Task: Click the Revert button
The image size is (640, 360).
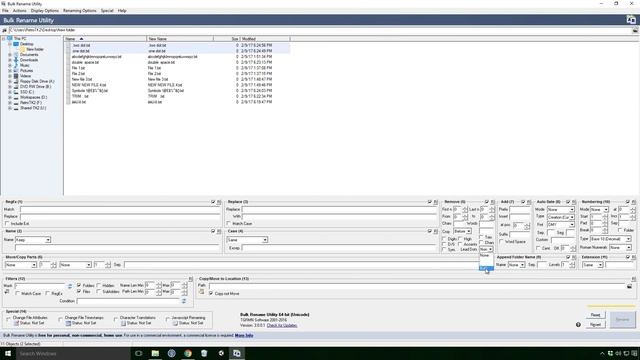Action: (596, 325)
